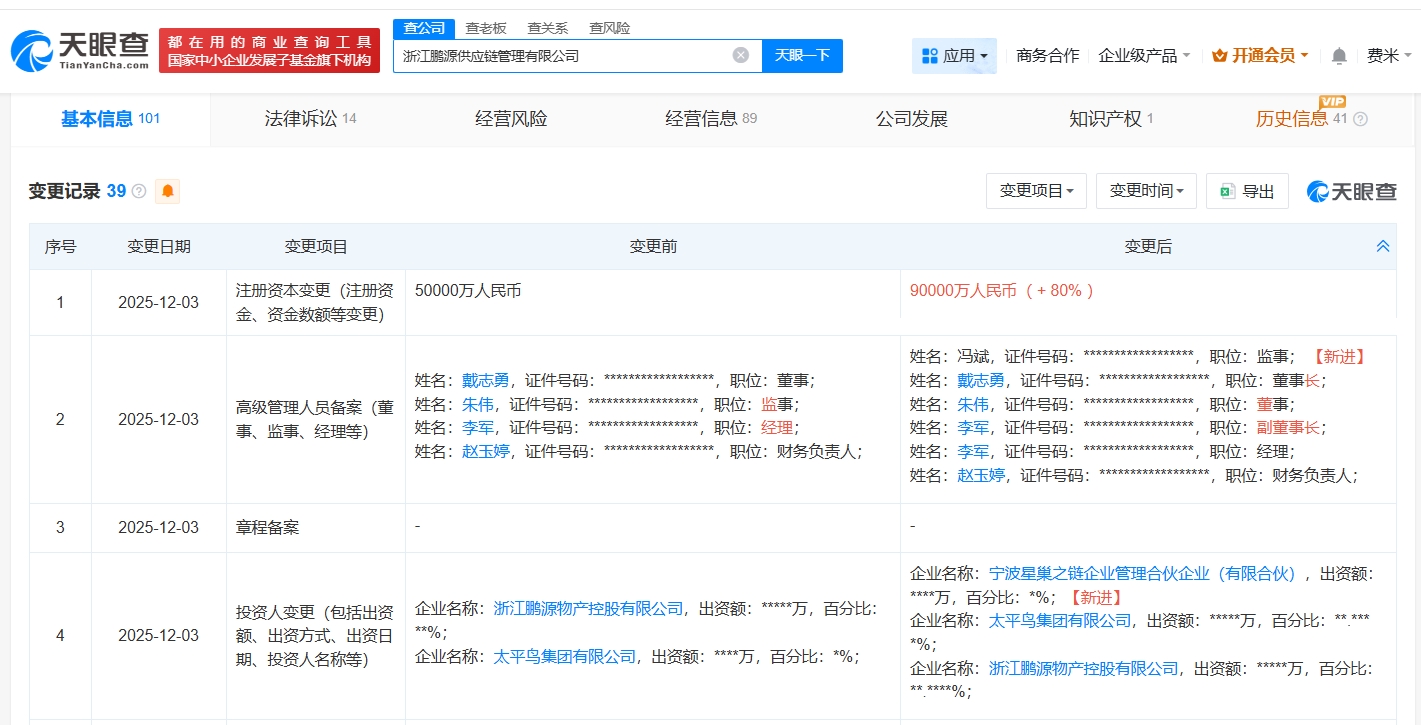Open the 太平鸟集团有限公司 link in 变更前 column
Viewport: 1421px width, 725px height.
click(564, 657)
